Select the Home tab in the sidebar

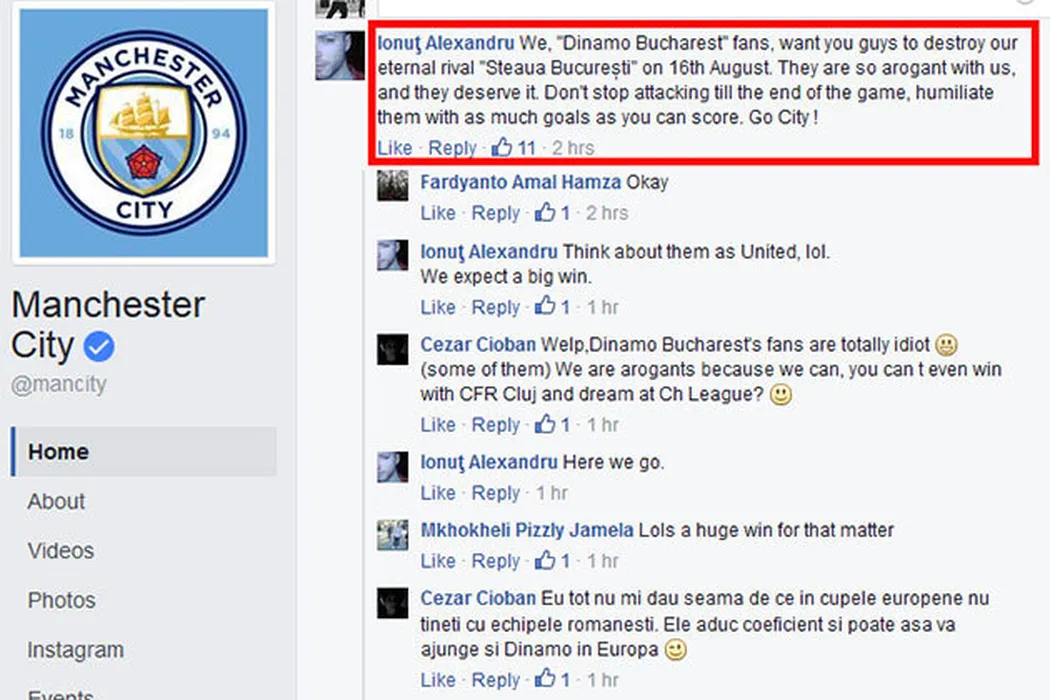point(144,451)
